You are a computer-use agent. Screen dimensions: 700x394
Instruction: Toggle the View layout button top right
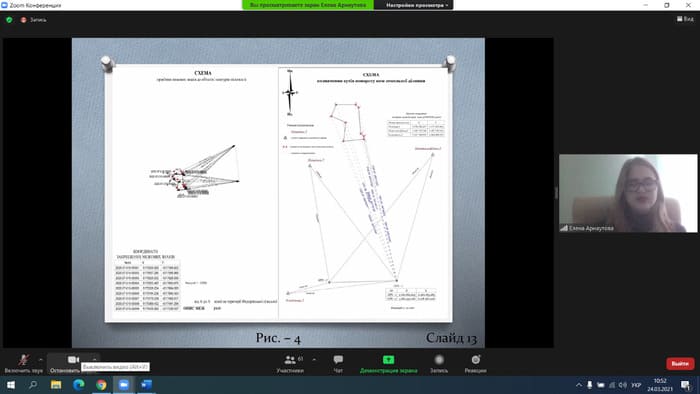click(685, 19)
